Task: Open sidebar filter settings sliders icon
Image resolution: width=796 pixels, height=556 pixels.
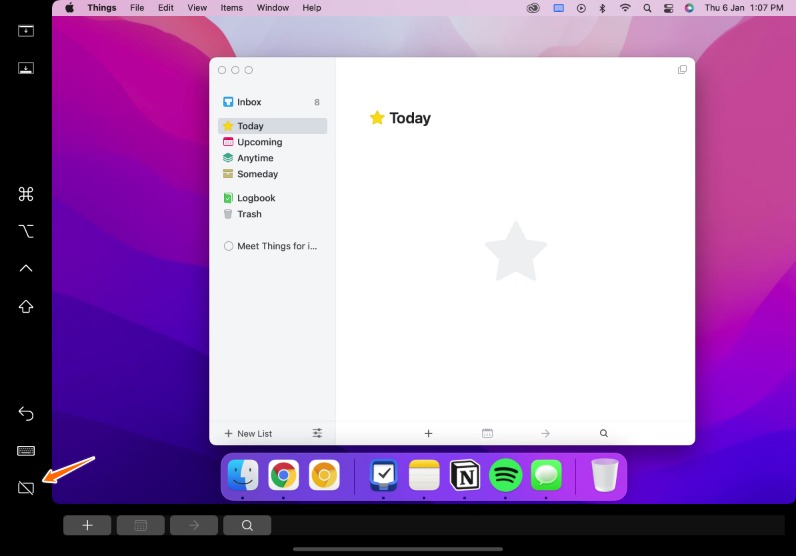Action: [x=317, y=433]
